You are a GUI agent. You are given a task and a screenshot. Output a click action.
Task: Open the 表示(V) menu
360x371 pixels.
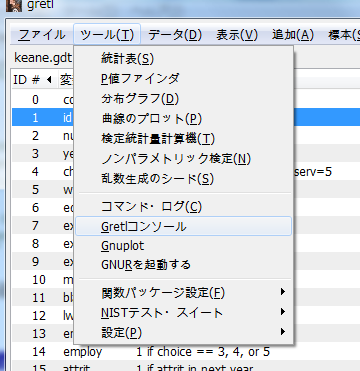237,35
